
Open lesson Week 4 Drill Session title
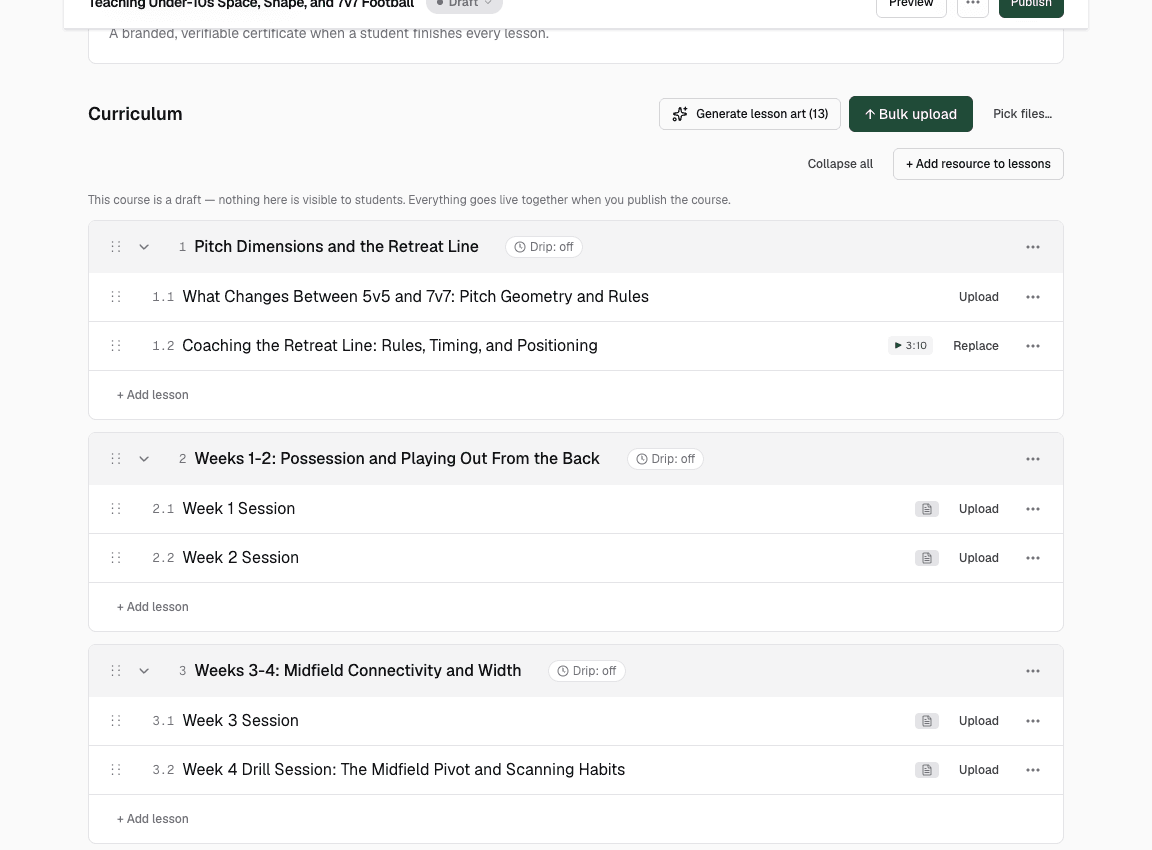pos(403,770)
